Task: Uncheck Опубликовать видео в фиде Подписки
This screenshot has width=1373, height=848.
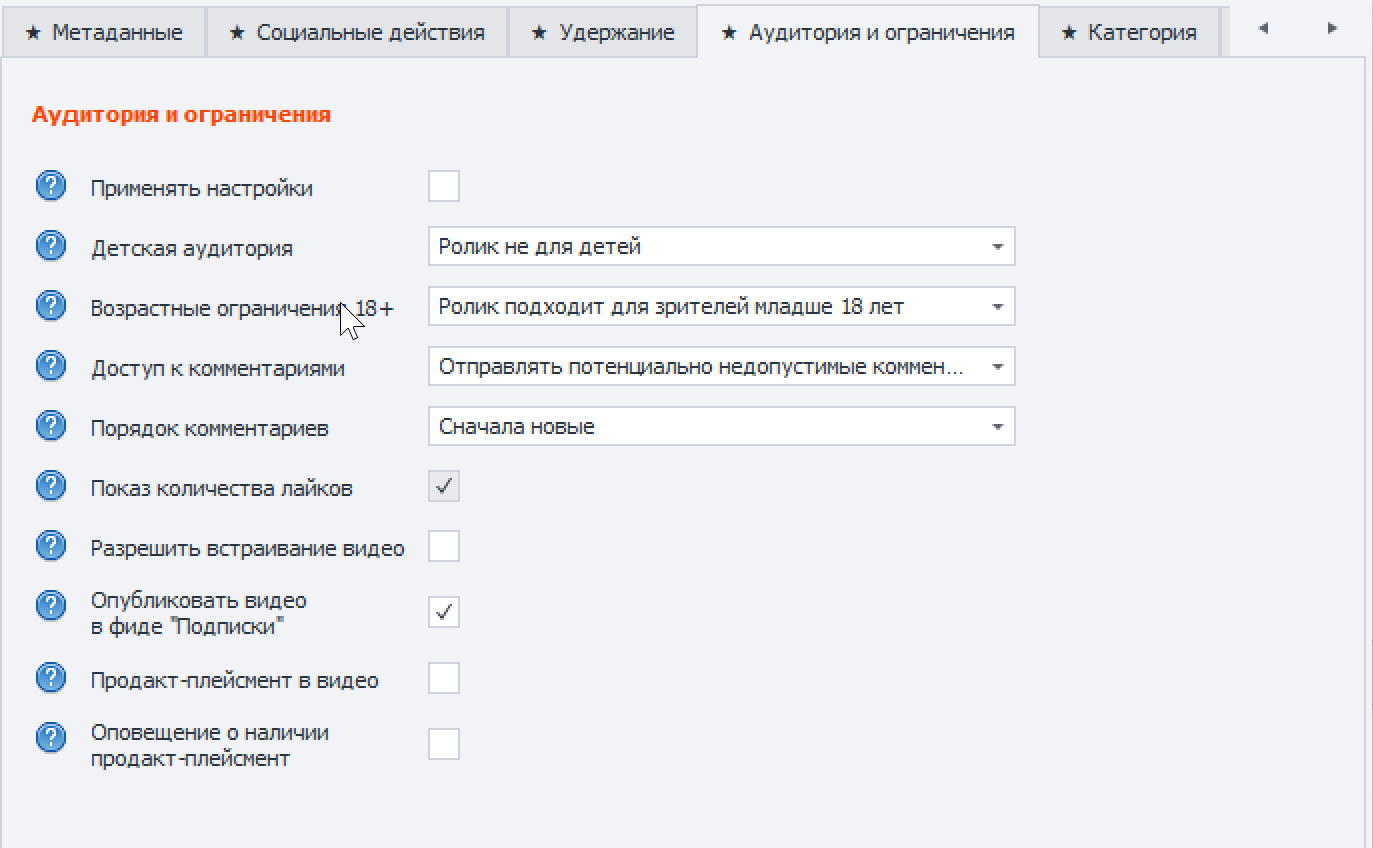Action: [x=443, y=610]
